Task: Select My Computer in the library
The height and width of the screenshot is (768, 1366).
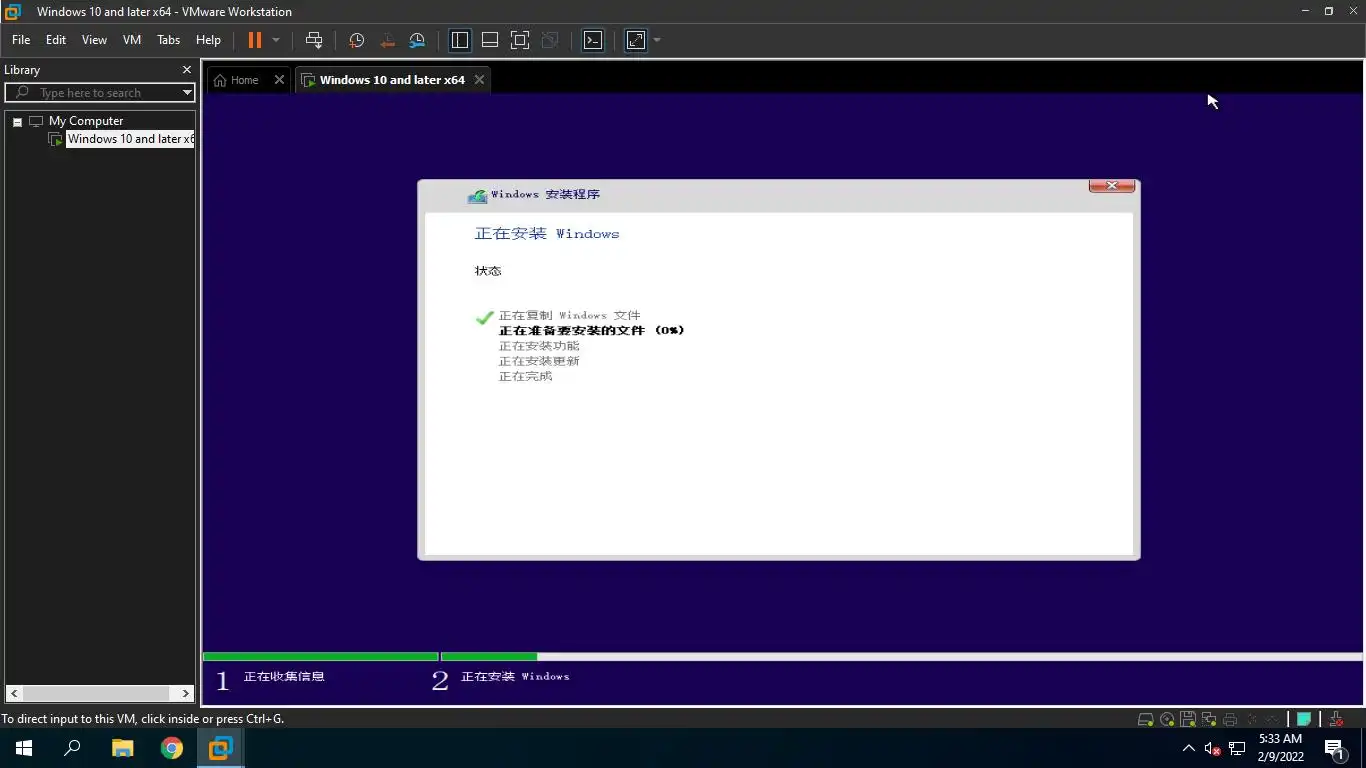Action: (x=86, y=121)
